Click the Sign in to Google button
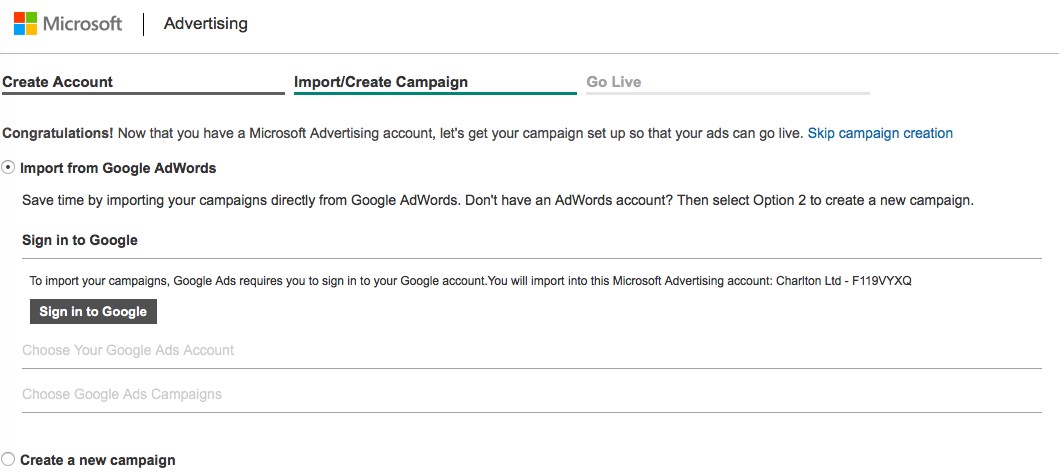This screenshot has width=1059, height=472. point(93,311)
